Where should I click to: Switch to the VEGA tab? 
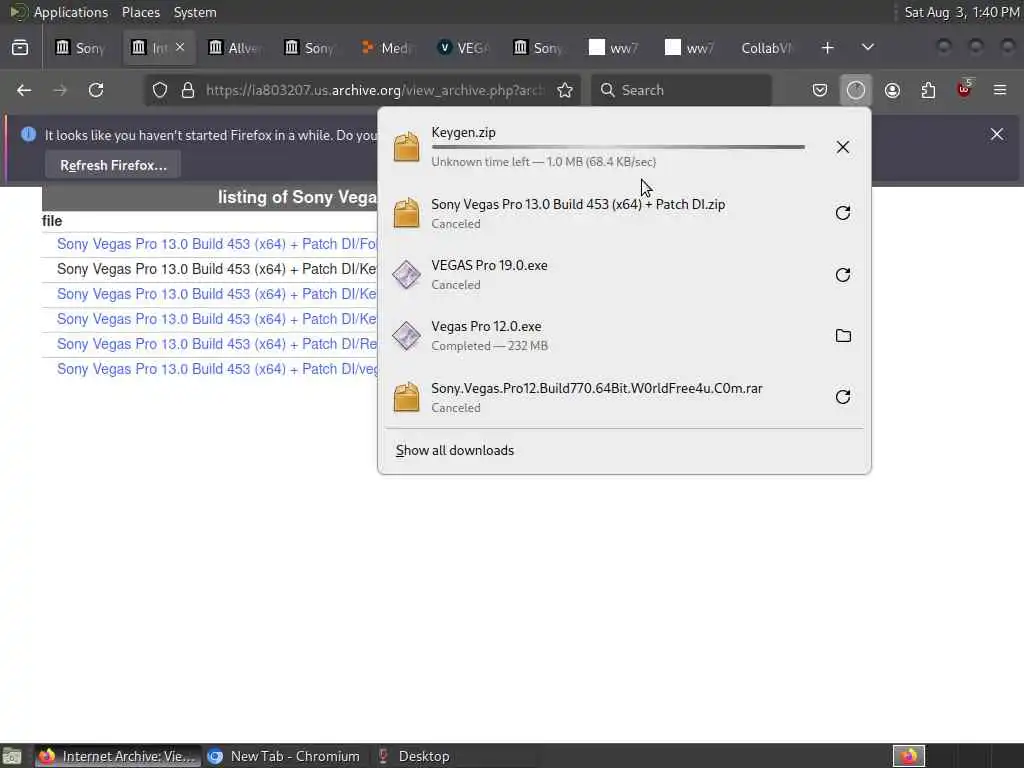point(464,48)
